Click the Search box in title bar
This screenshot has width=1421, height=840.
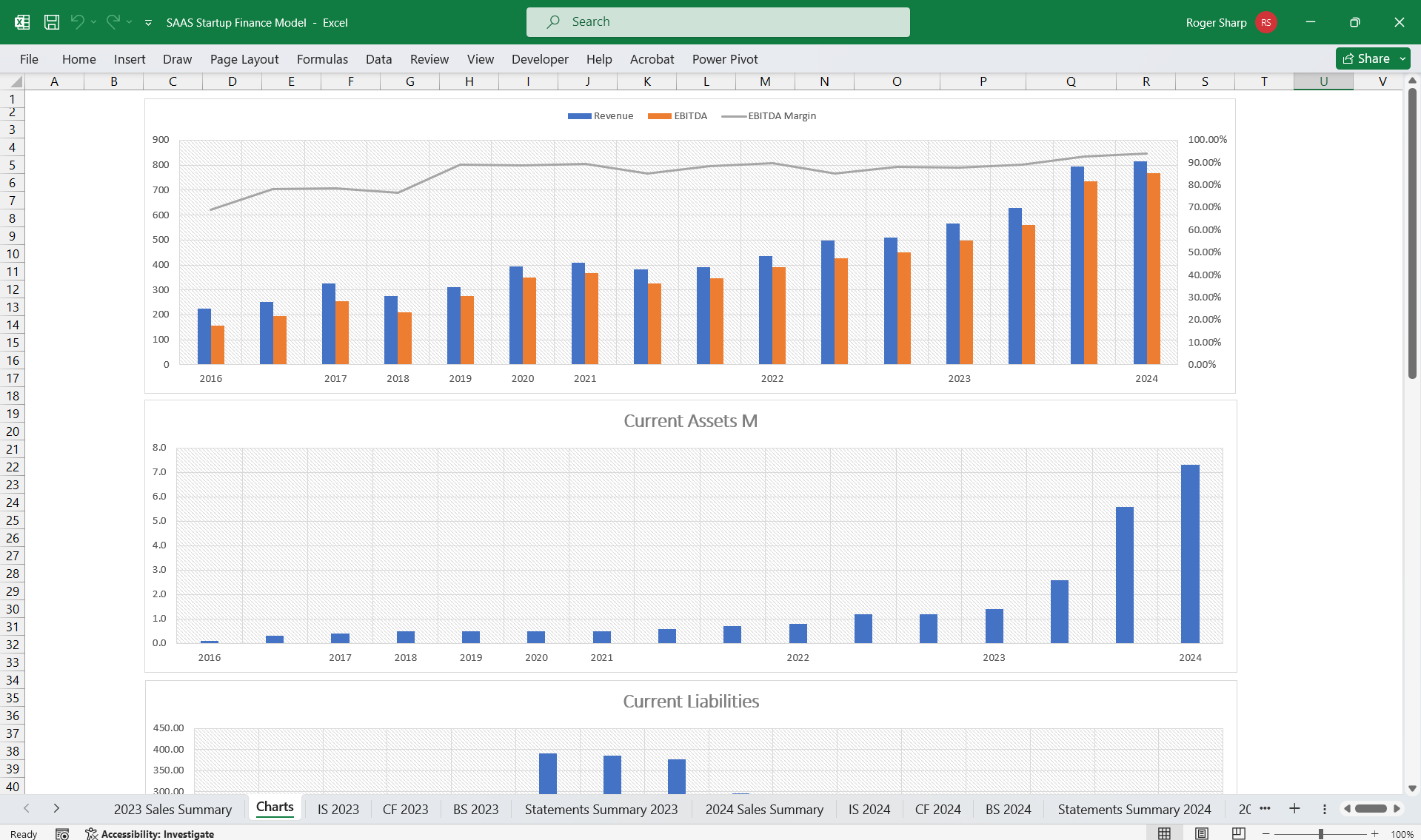click(718, 22)
